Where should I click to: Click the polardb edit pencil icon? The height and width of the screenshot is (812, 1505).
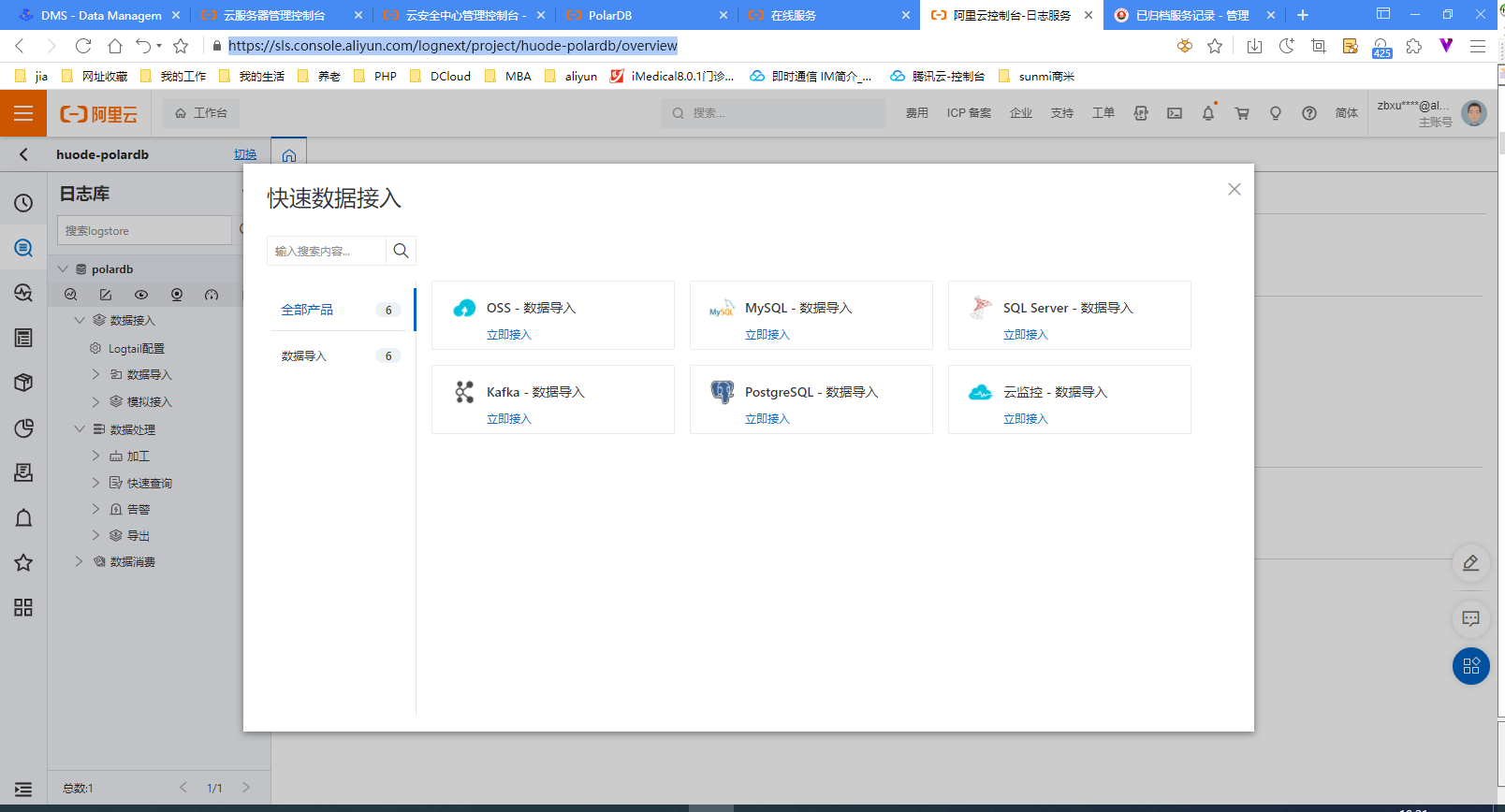coord(106,295)
